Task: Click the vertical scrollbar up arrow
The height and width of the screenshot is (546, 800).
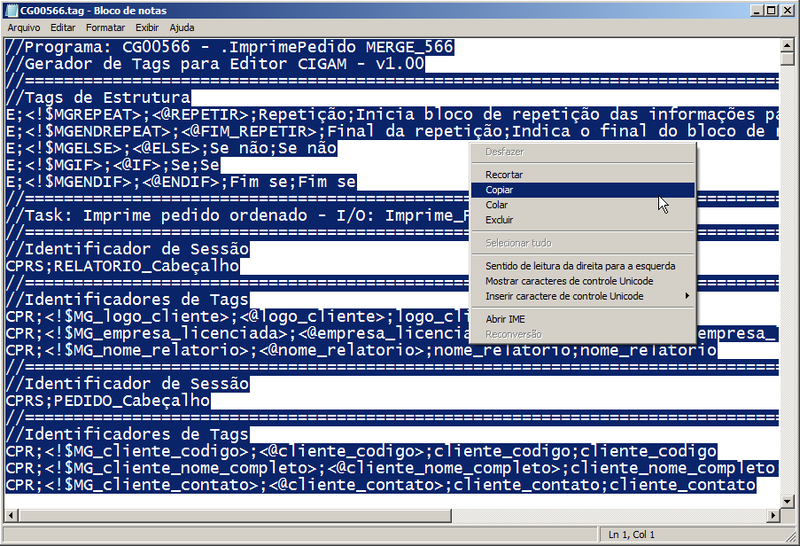Action: click(787, 45)
